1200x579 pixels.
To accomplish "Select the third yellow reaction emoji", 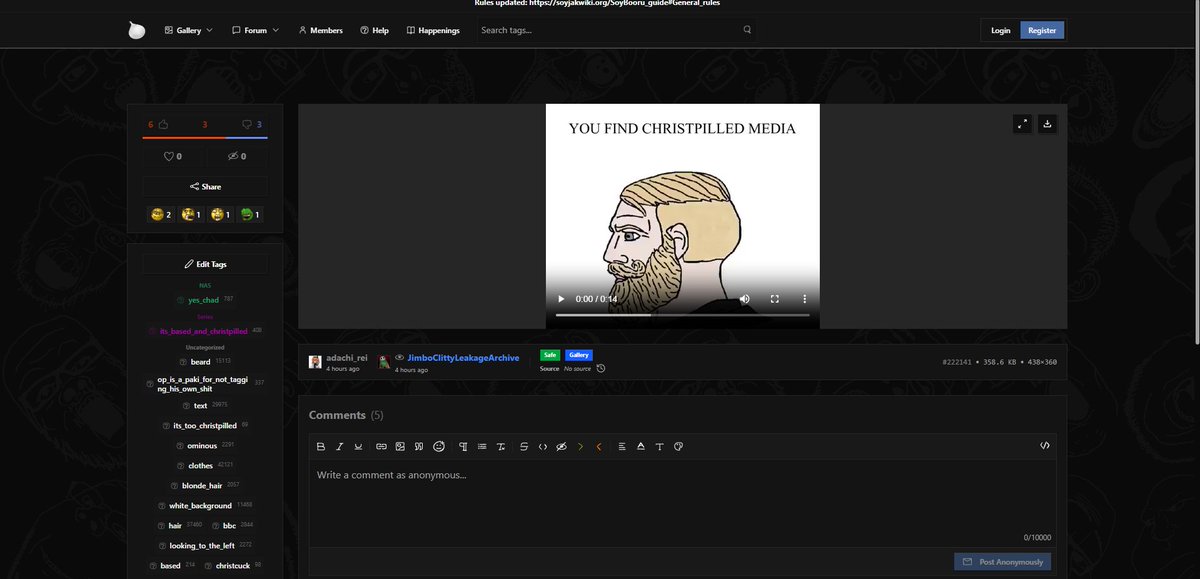I will [220, 214].
